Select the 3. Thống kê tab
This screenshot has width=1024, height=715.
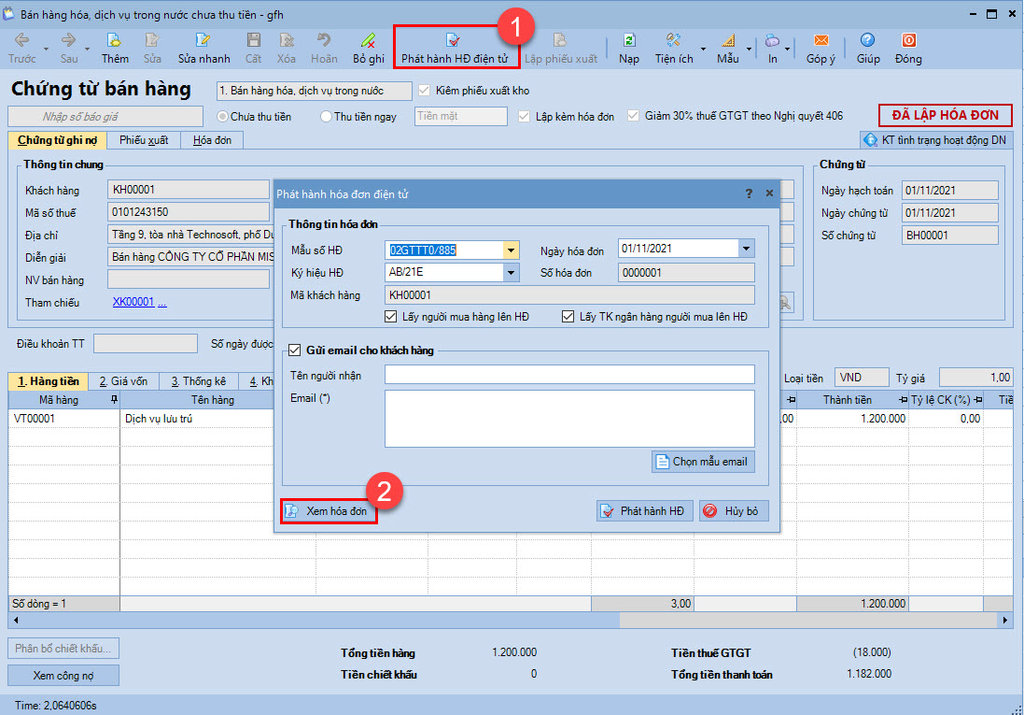click(x=198, y=381)
